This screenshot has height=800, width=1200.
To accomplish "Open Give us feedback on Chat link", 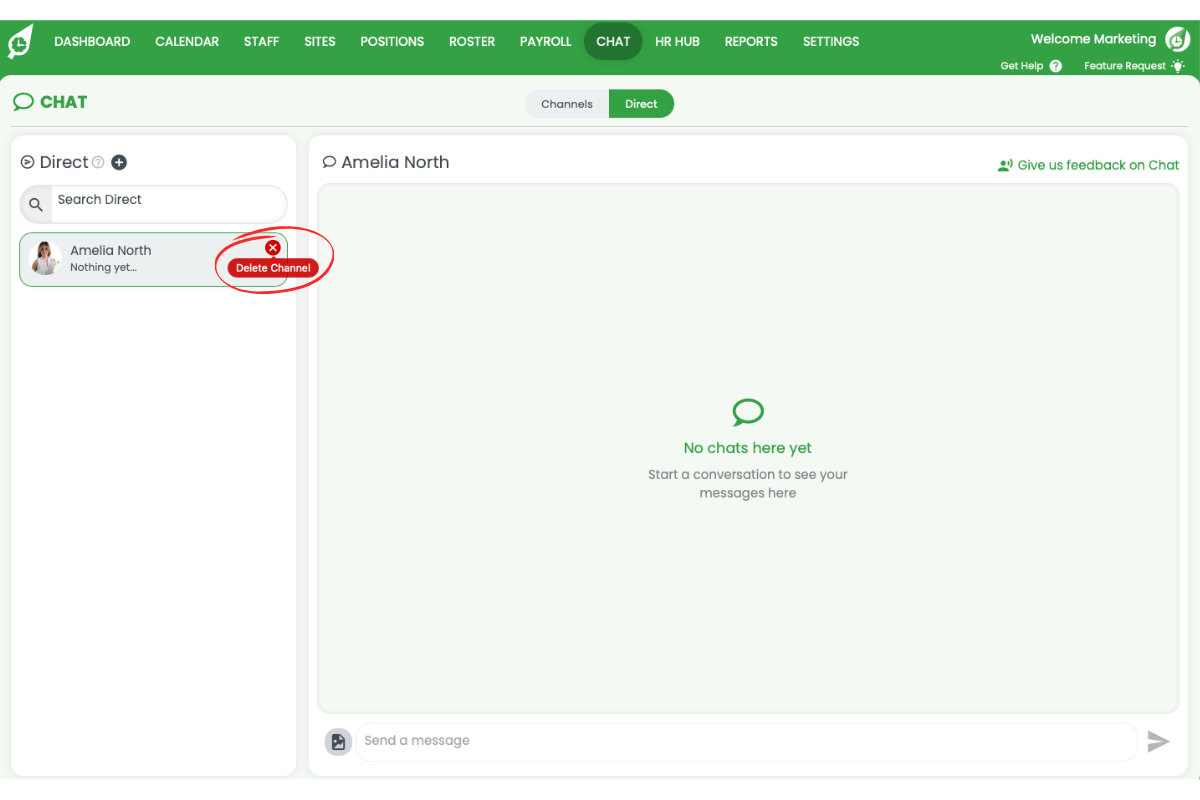I will pos(1097,165).
